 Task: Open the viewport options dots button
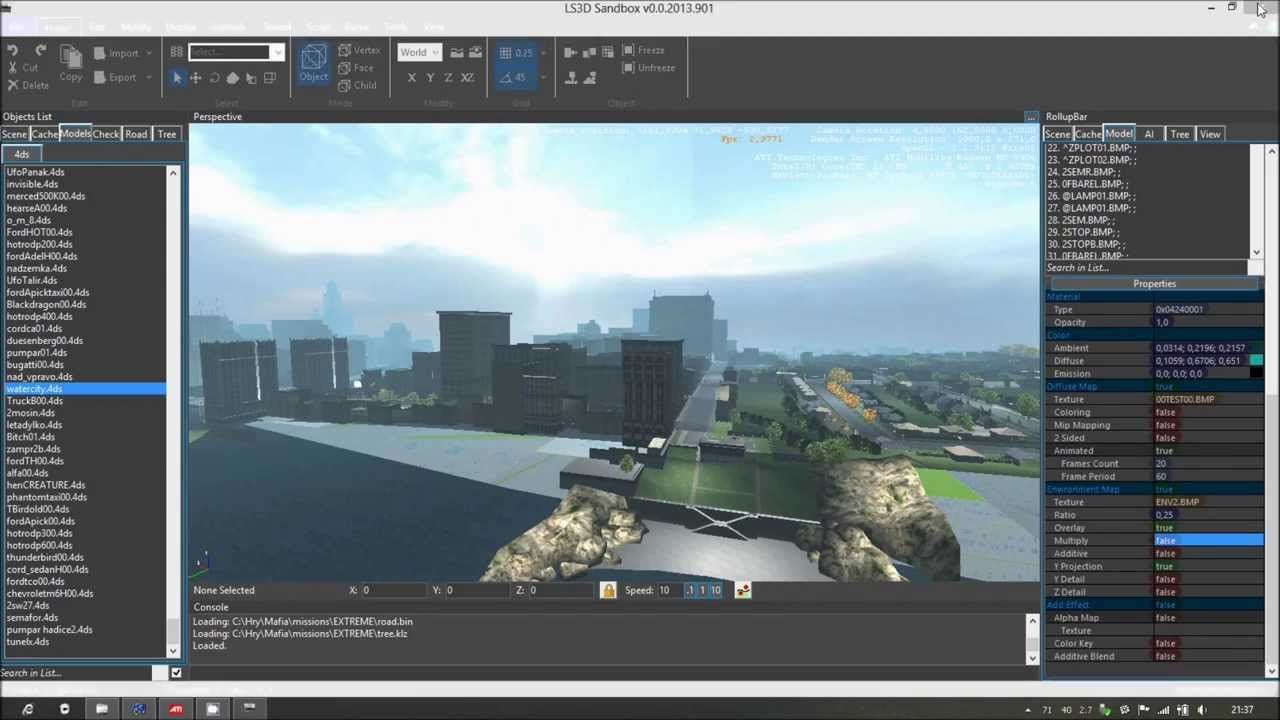pyautogui.click(x=1031, y=117)
